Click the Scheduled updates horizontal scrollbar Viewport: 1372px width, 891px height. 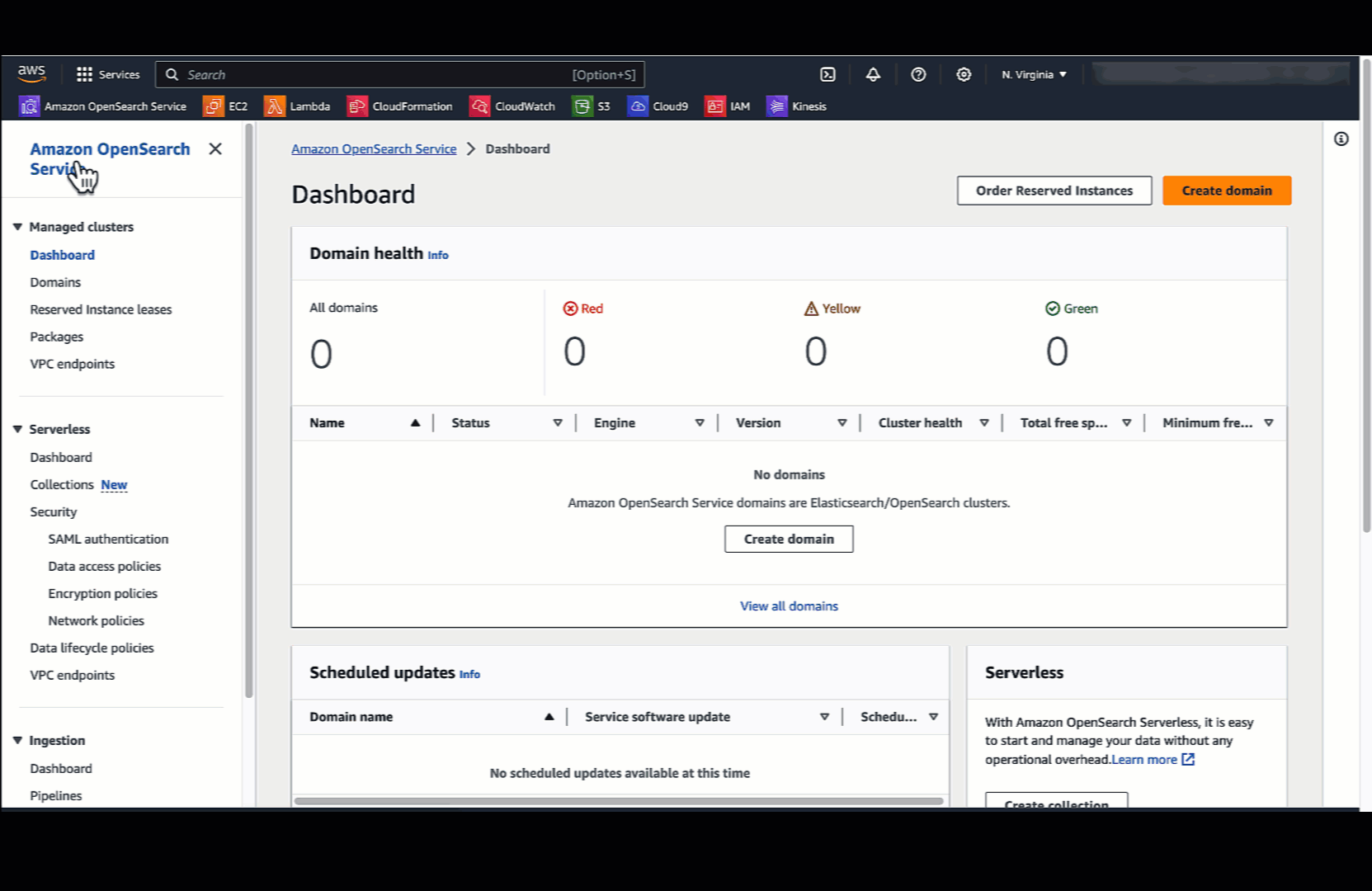[x=619, y=800]
